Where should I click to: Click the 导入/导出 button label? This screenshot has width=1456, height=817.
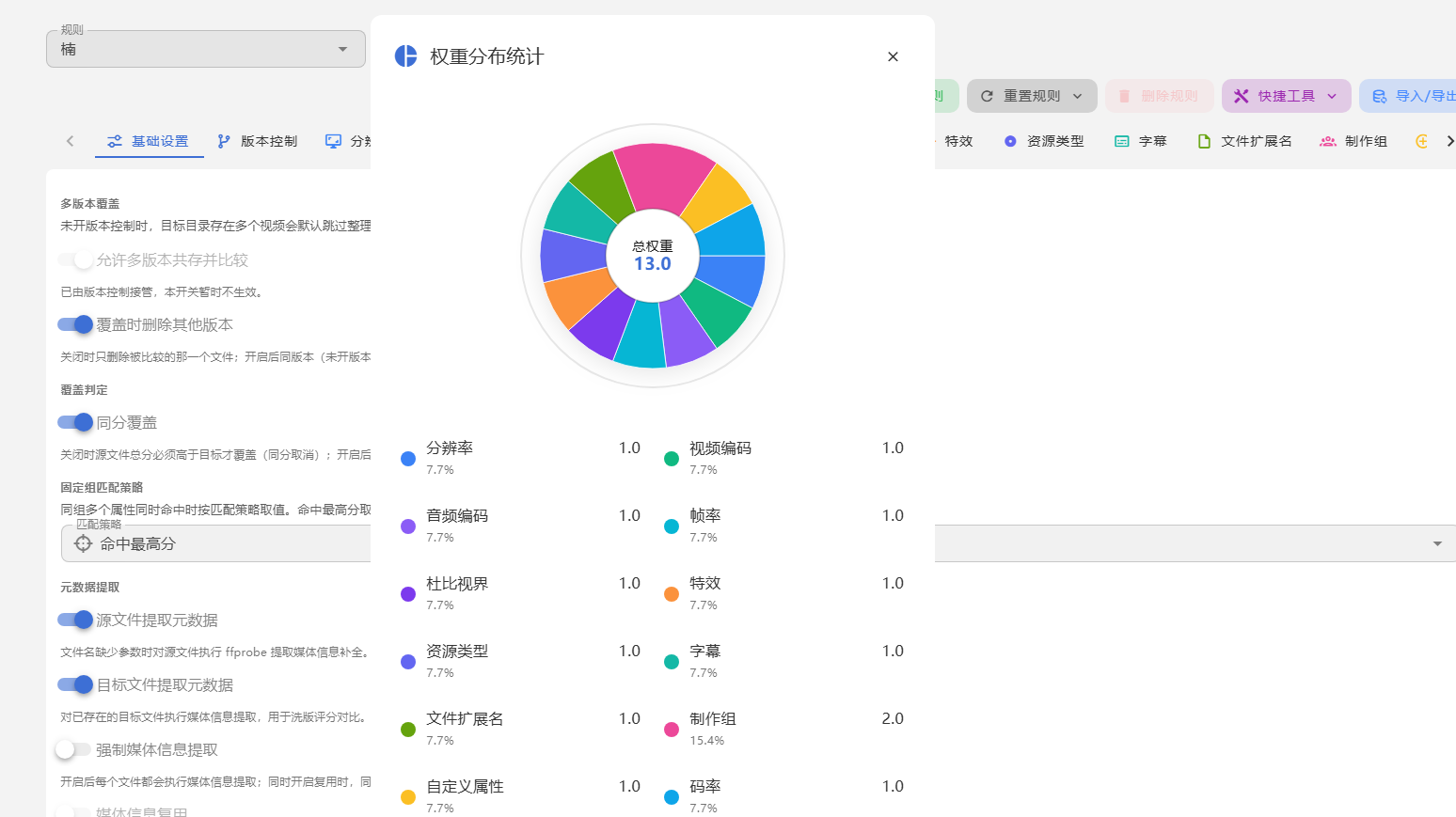(1425, 96)
